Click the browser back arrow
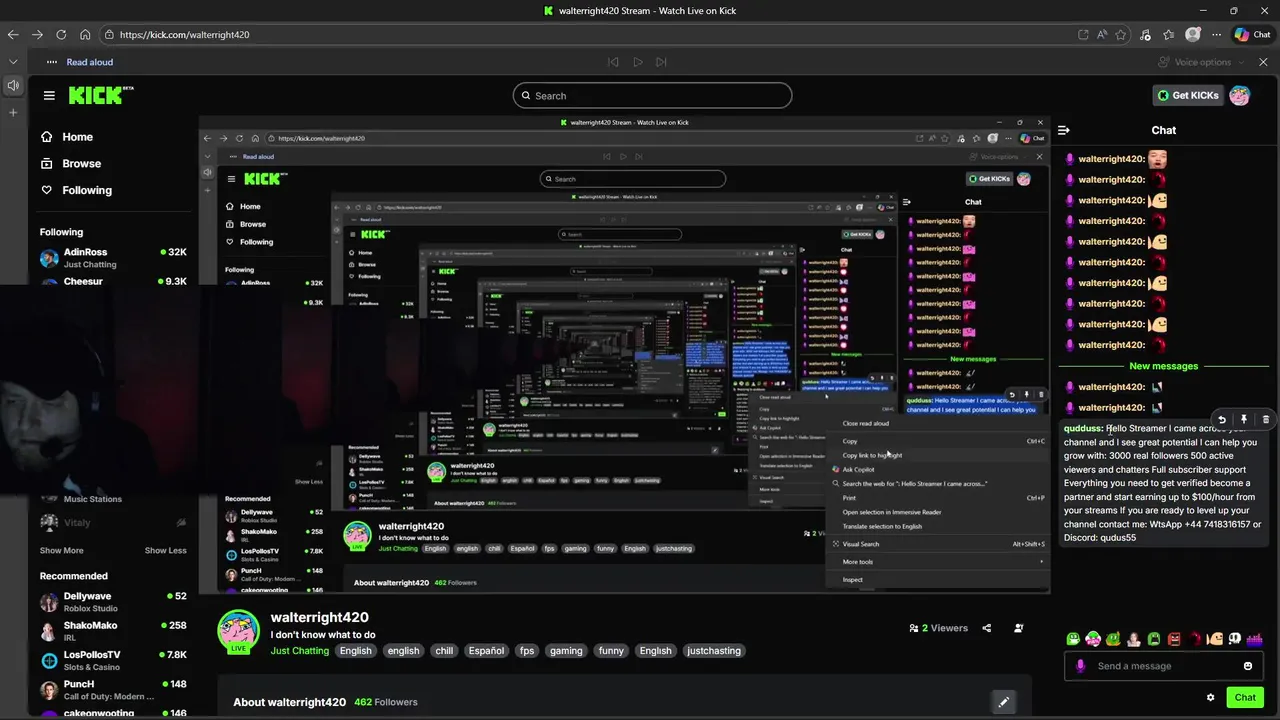The height and width of the screenshot is (720, 1280). tap(13, 34)
